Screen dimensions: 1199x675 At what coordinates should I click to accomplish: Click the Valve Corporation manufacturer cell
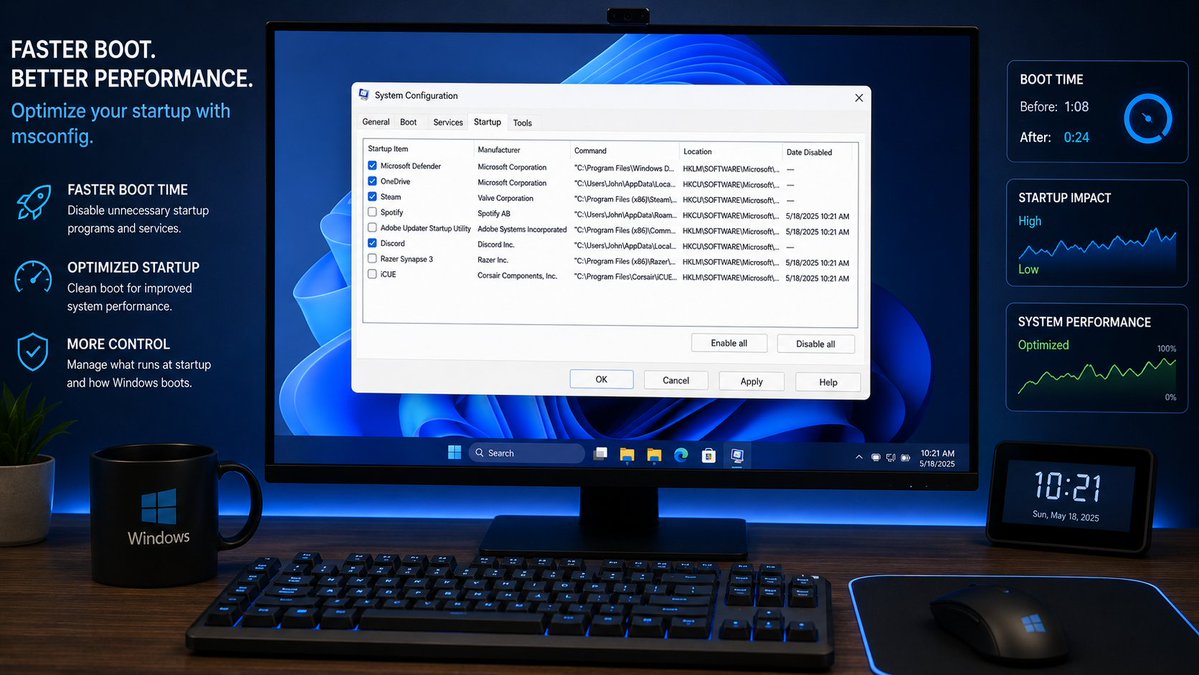pos(505,198)
